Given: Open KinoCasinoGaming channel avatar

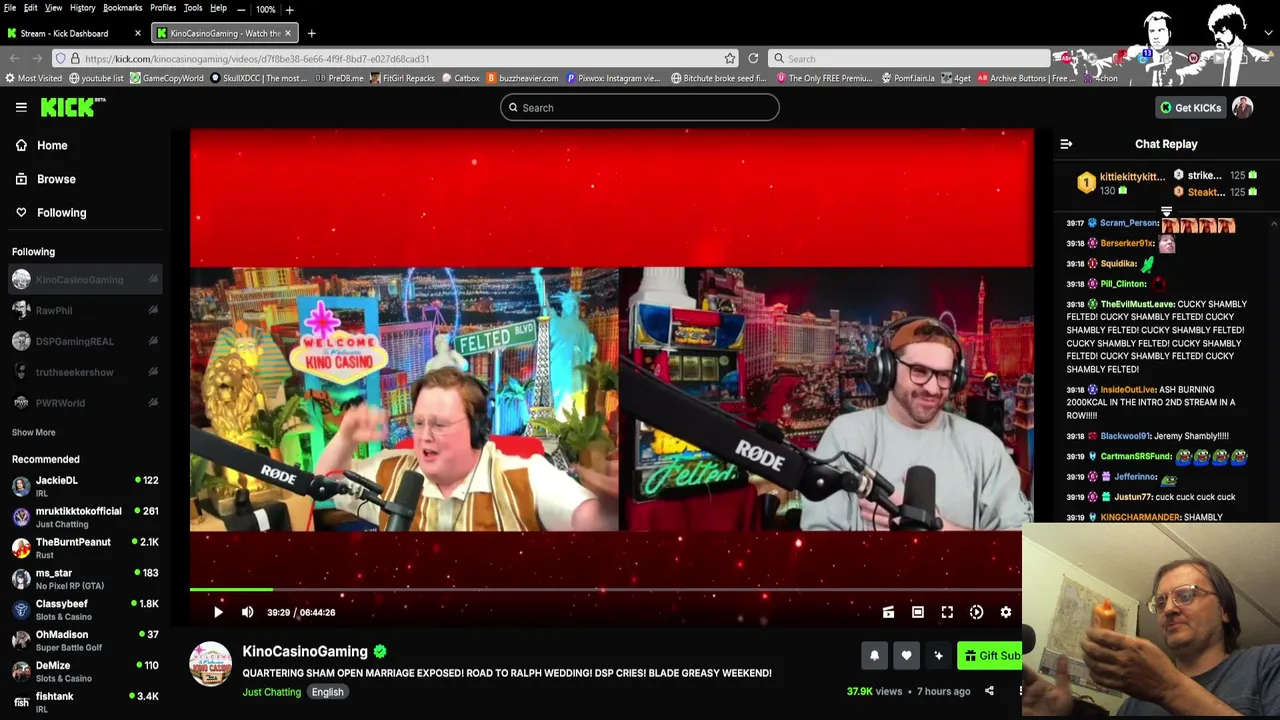Looking at the screenshot, I should point(211,665).
